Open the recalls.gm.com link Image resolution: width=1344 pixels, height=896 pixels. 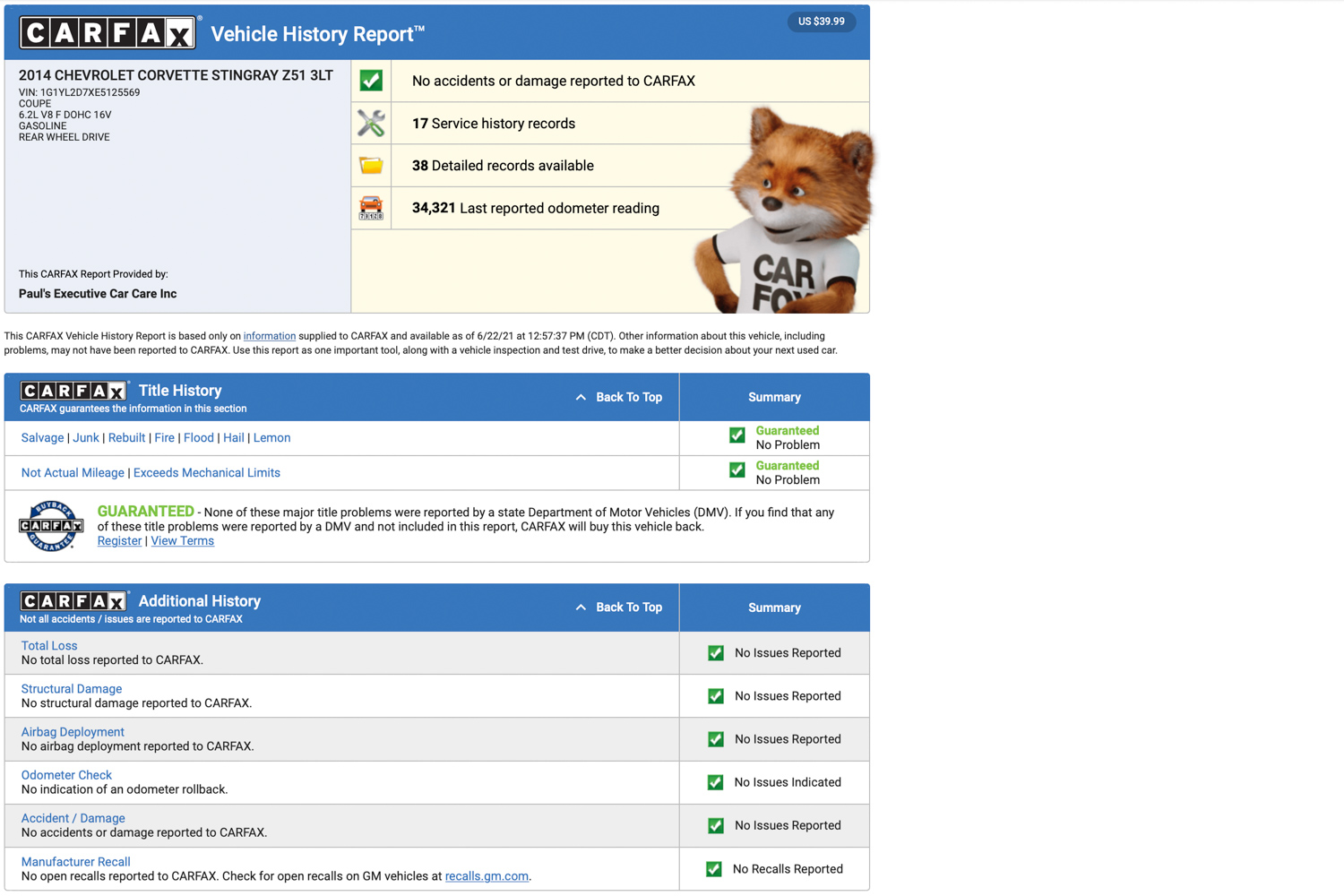click(x=487, y=876)
